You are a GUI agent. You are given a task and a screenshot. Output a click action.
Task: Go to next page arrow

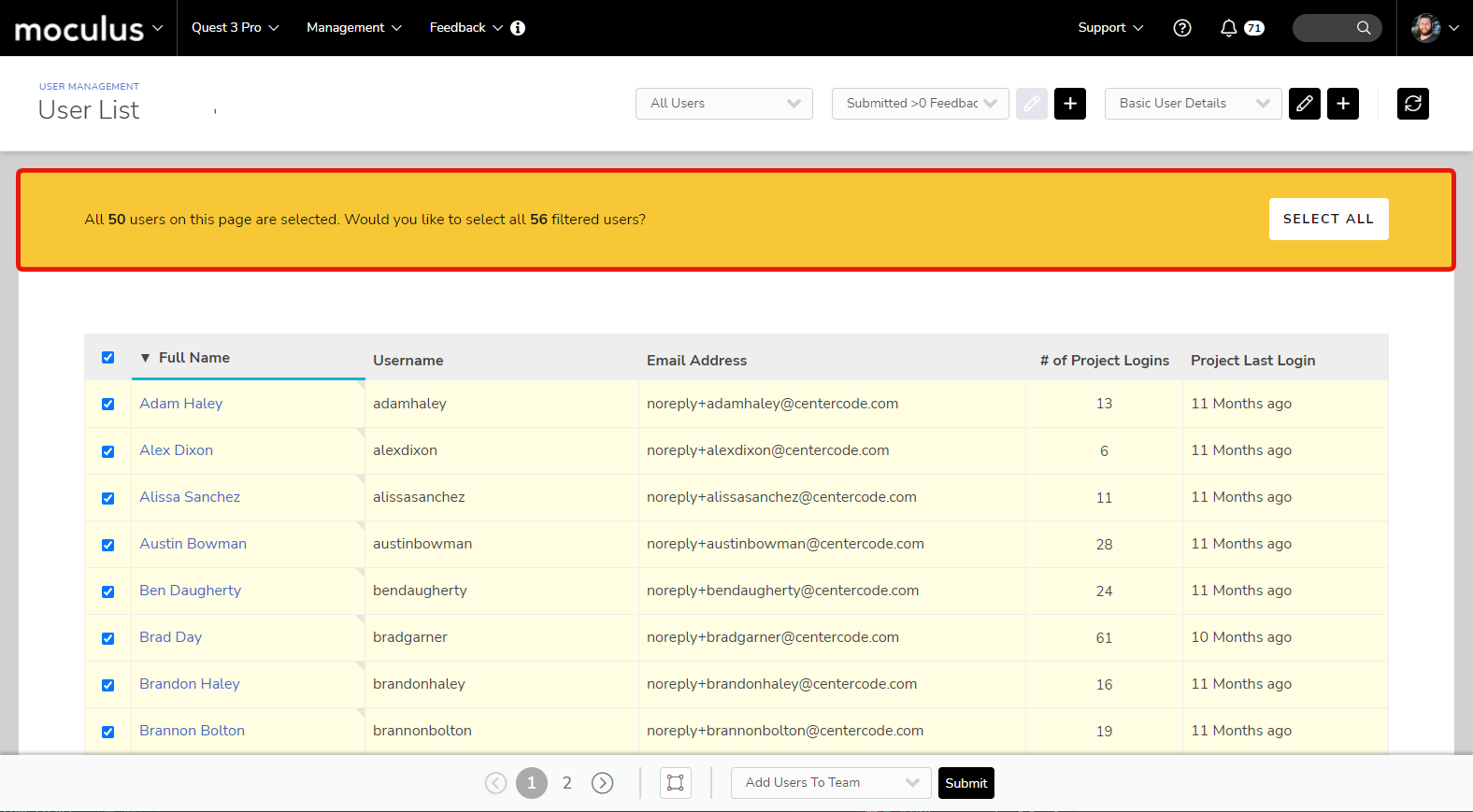[603, 783]
